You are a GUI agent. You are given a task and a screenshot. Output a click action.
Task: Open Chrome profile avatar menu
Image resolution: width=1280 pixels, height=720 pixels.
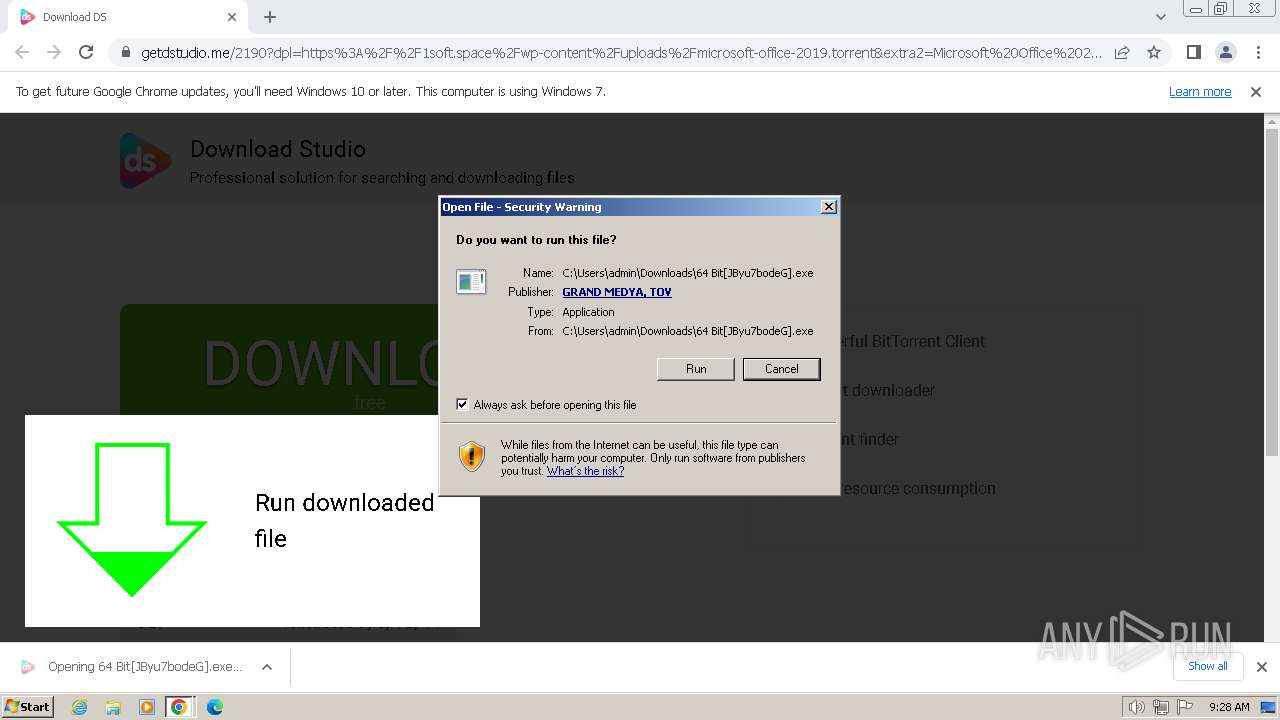pyautogui.click(x=1225, y=52)
